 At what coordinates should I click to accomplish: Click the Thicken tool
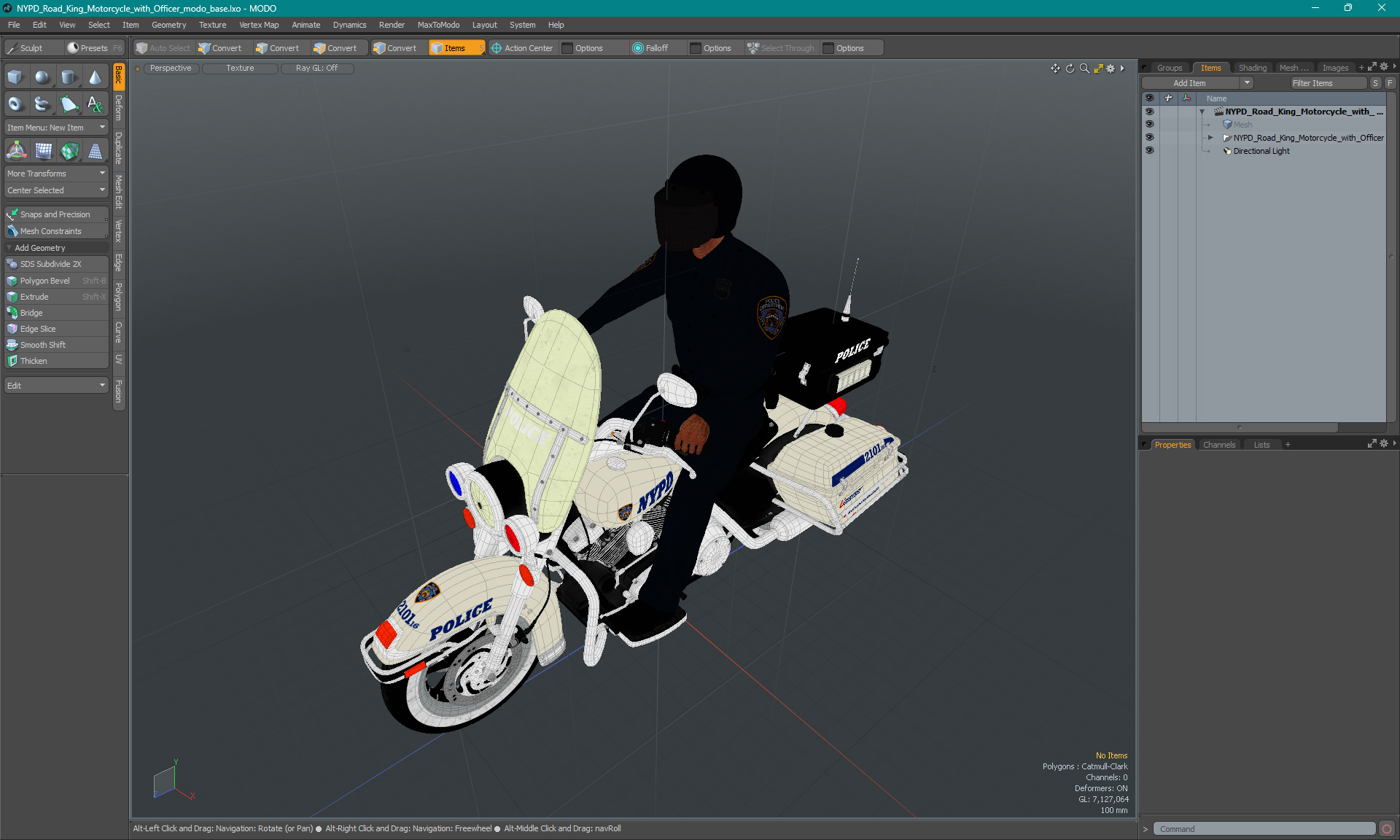(x=57, y=361)
